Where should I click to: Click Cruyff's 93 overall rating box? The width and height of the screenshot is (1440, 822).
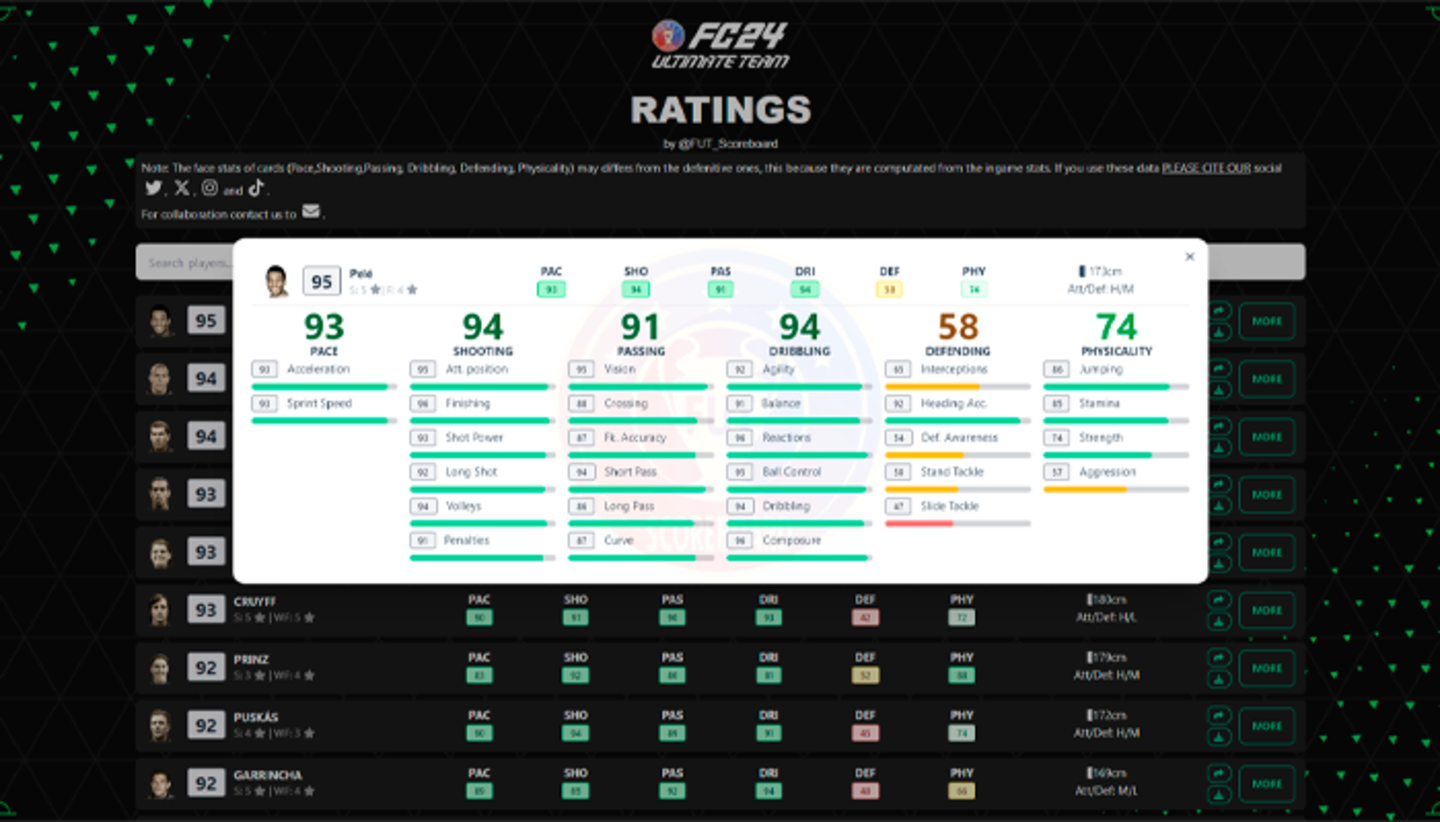point(206,610)
